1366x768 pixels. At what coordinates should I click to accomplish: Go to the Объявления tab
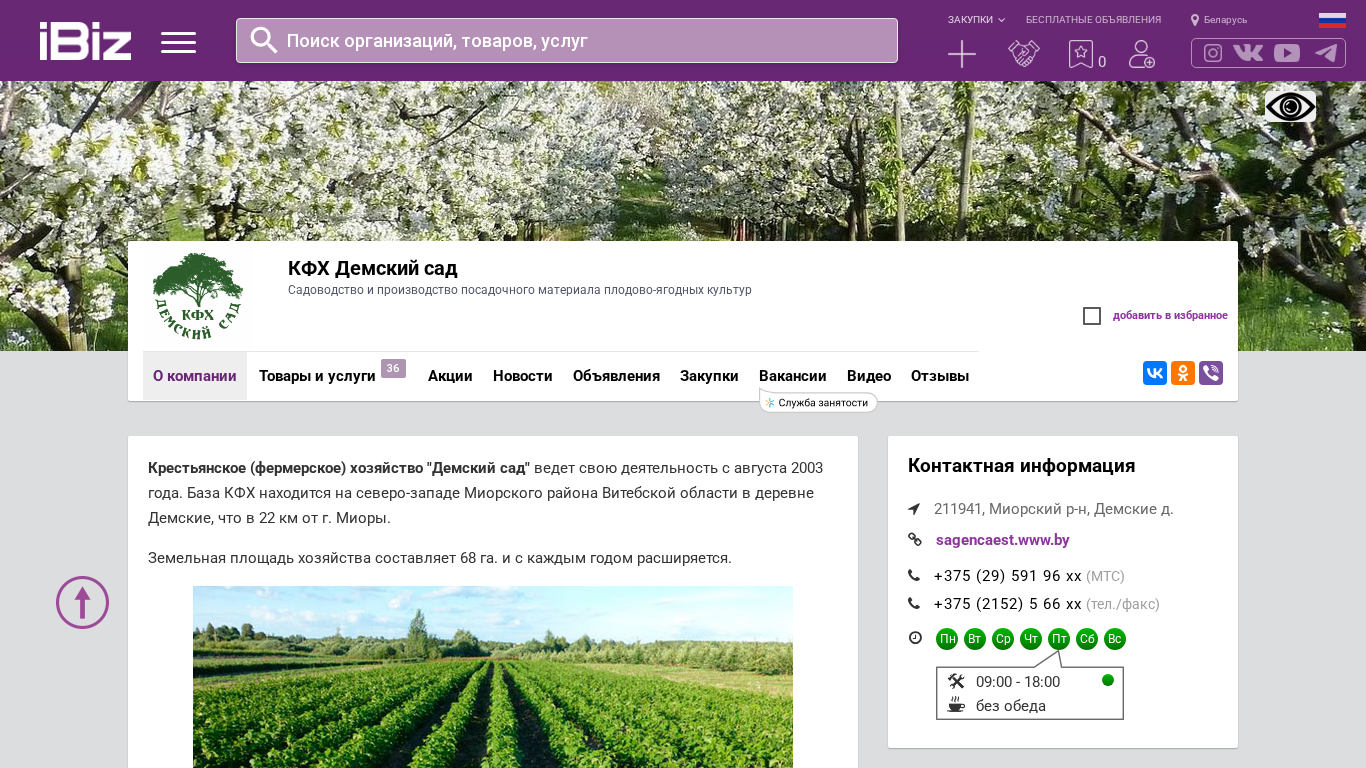pos(616,376)
